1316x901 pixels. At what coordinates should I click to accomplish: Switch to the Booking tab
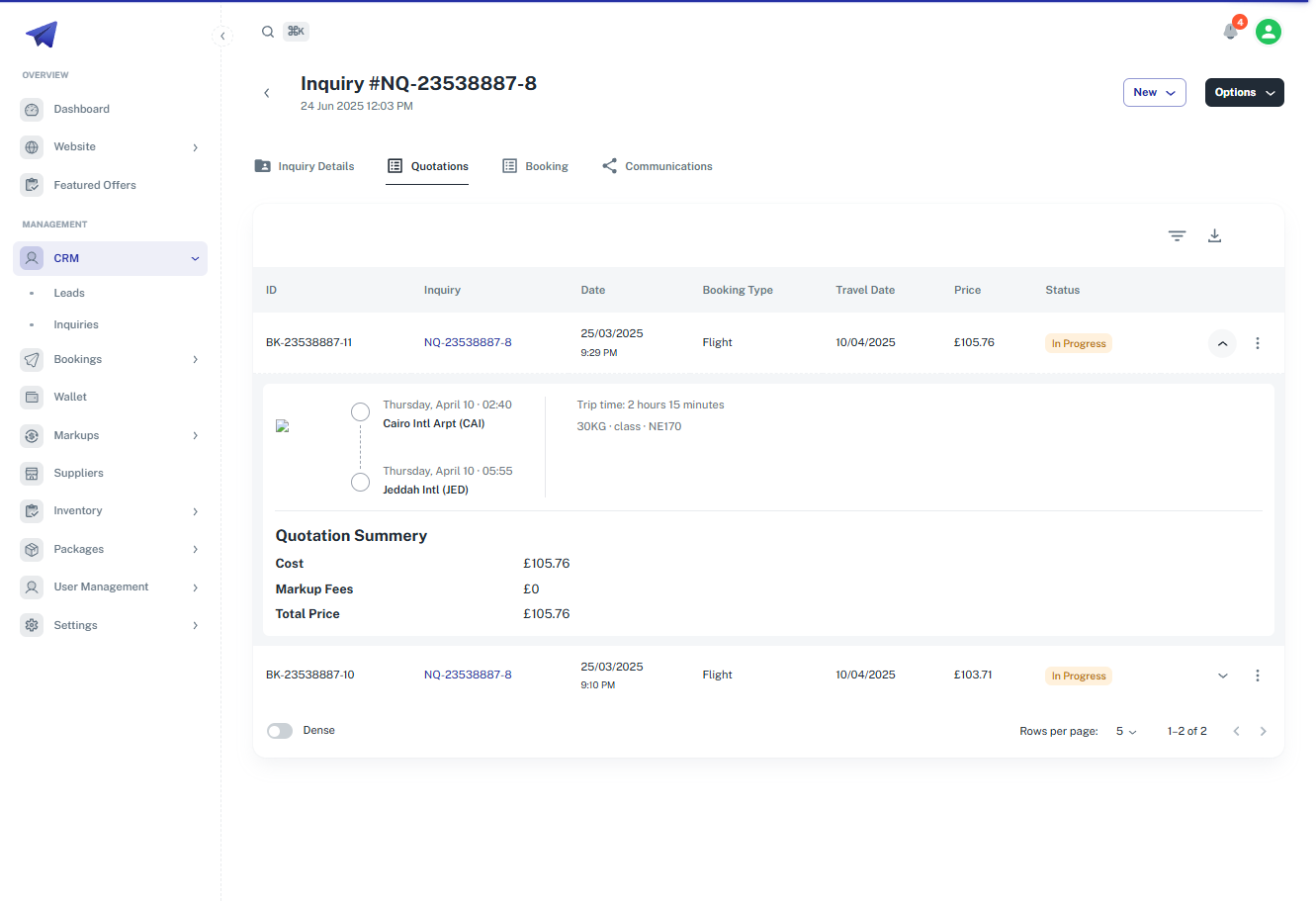[x=535, y=166]
